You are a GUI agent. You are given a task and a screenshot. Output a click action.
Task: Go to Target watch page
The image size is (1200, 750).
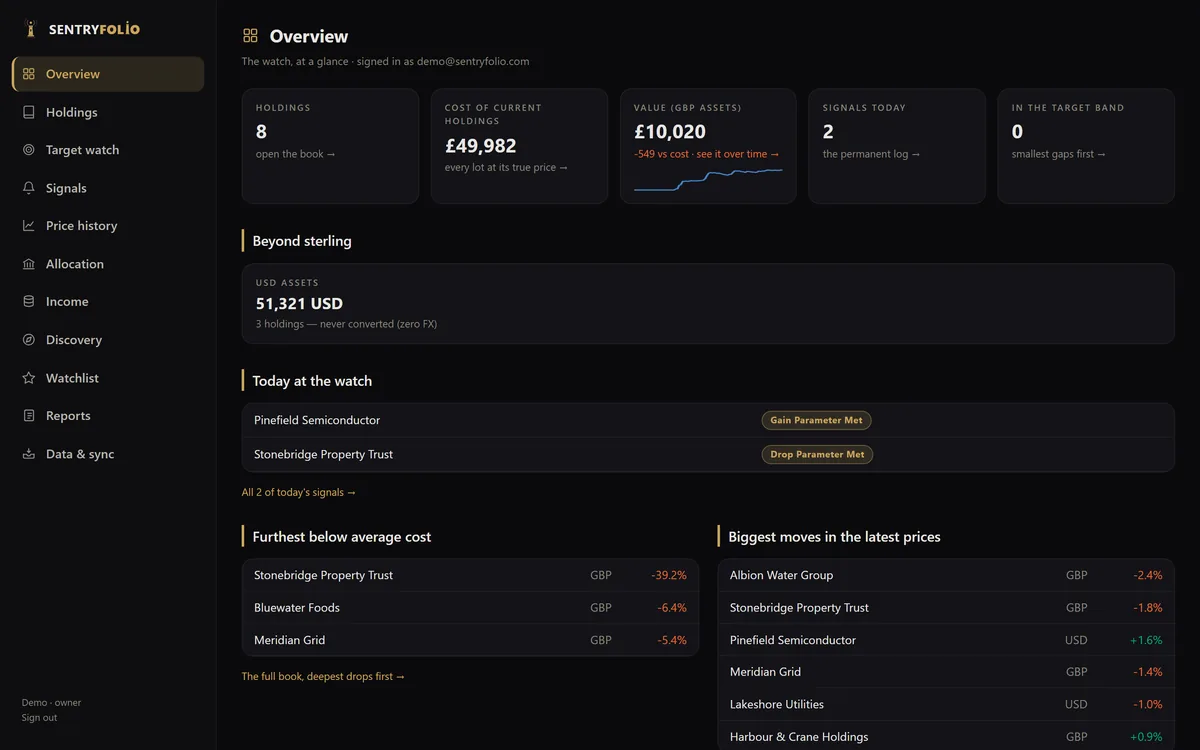(x=108, y=150)
